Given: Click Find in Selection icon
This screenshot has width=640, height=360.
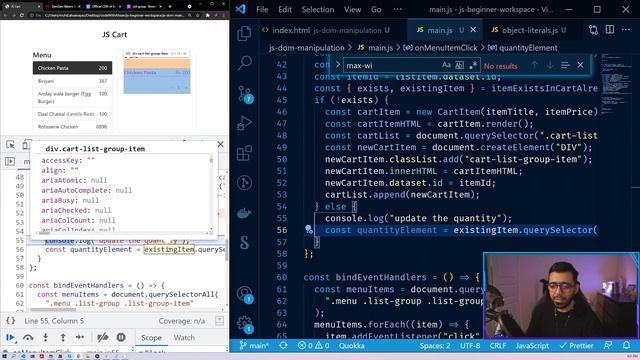Looking at the screenshot, I should click(565, 65).
